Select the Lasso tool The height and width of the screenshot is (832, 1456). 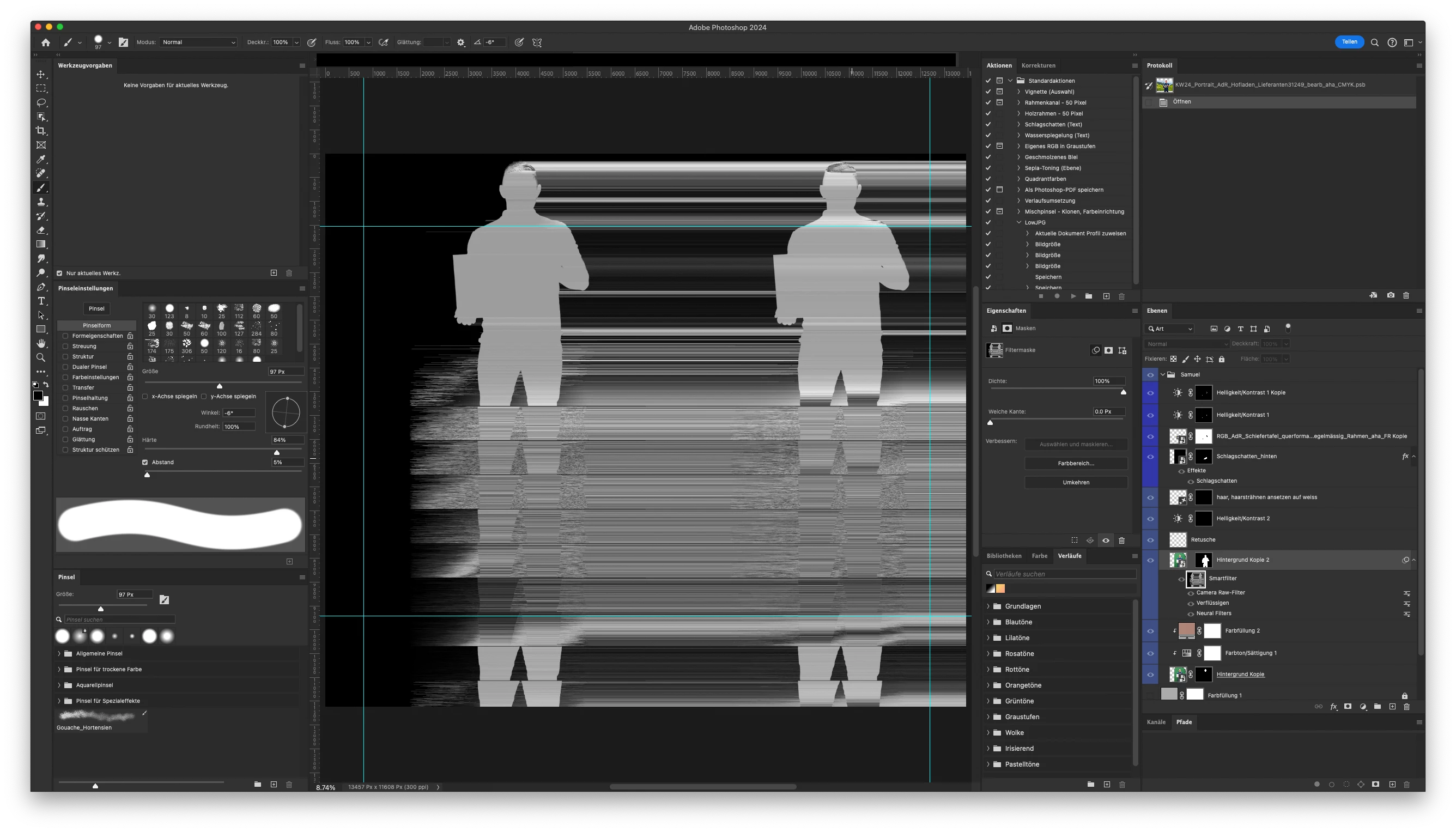(x=41, y=103)
